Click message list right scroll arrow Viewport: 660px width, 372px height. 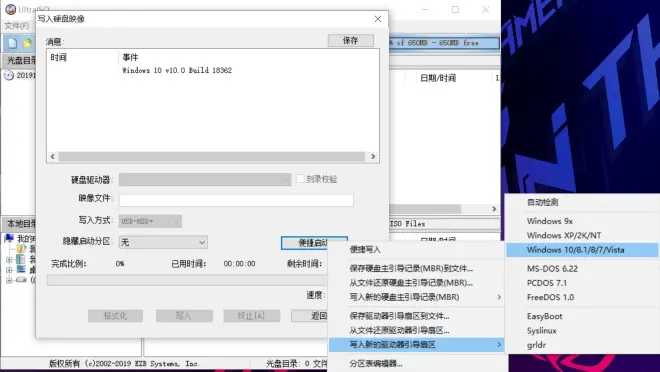[373, 157]
